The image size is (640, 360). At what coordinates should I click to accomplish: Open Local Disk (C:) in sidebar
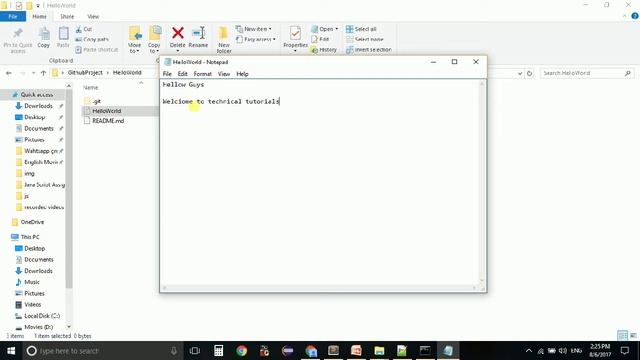coord(42,316)
